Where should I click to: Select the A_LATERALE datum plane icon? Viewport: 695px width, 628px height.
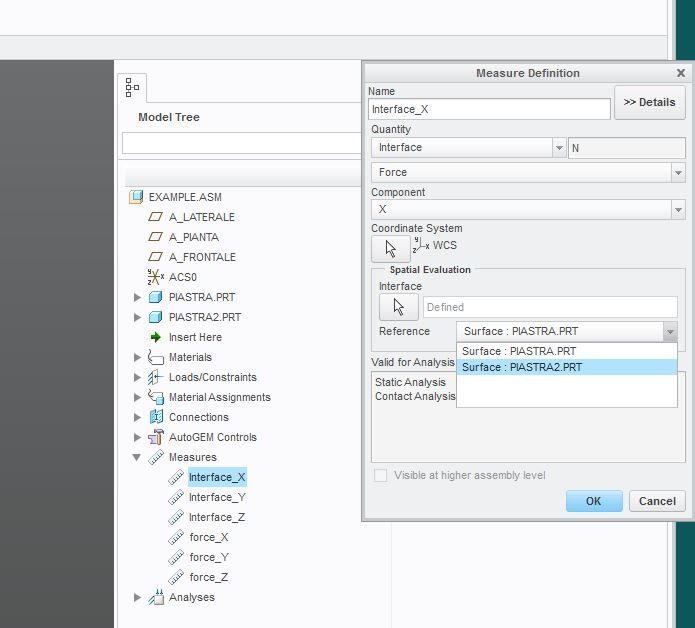coord(155,217)
